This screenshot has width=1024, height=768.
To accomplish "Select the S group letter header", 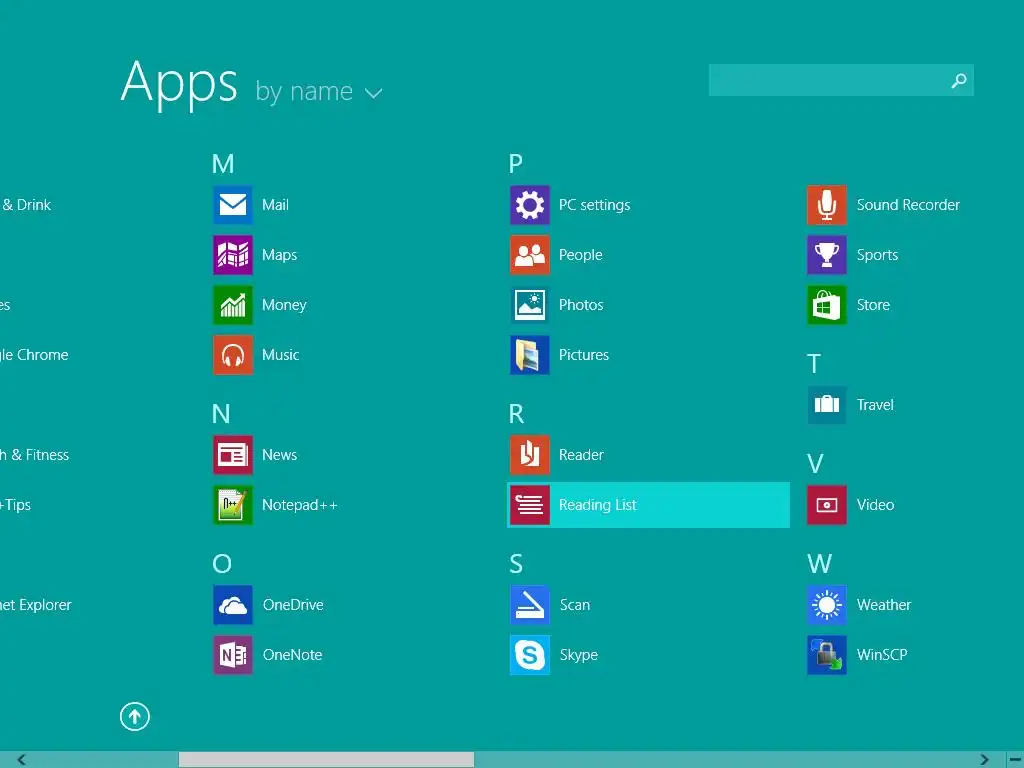I will click(516, 563).
